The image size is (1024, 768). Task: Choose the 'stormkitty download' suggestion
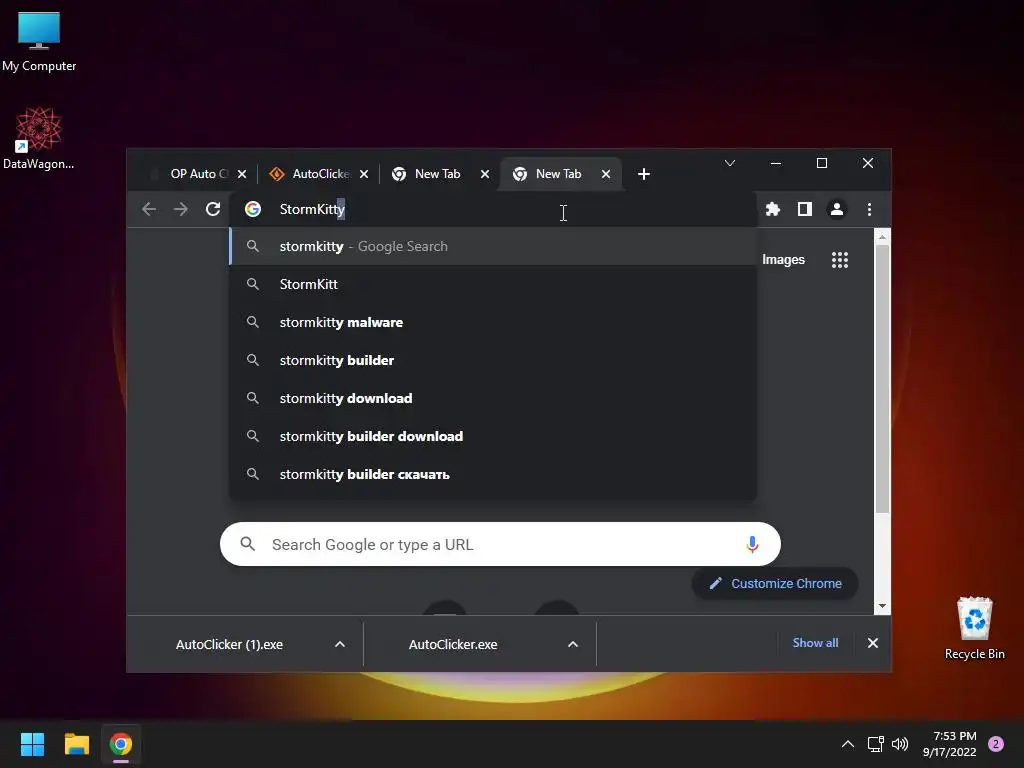pyautogui.click(x=493, y=398)
